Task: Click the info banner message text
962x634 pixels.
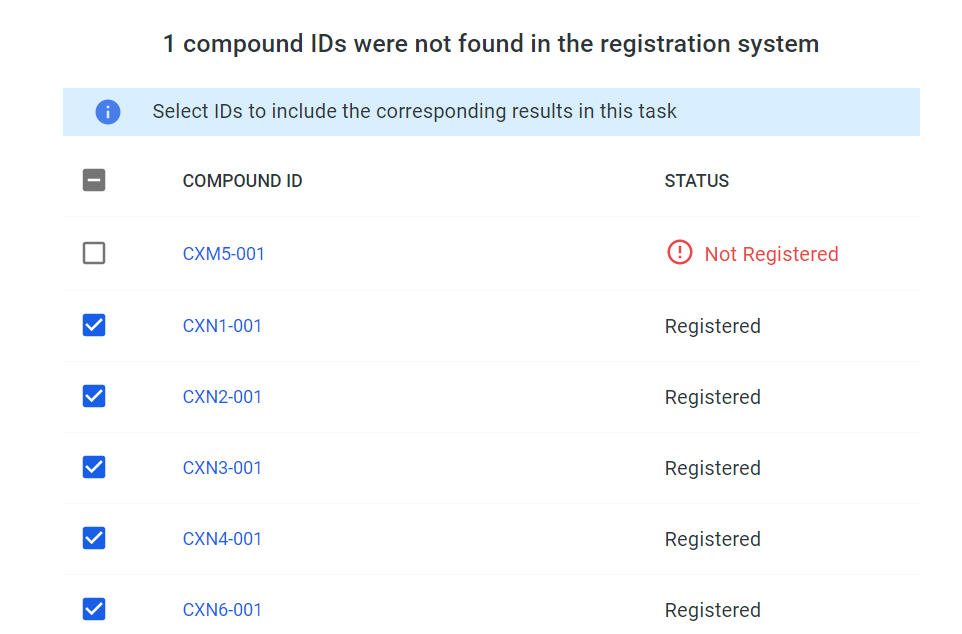Action: tap(414, 112)
